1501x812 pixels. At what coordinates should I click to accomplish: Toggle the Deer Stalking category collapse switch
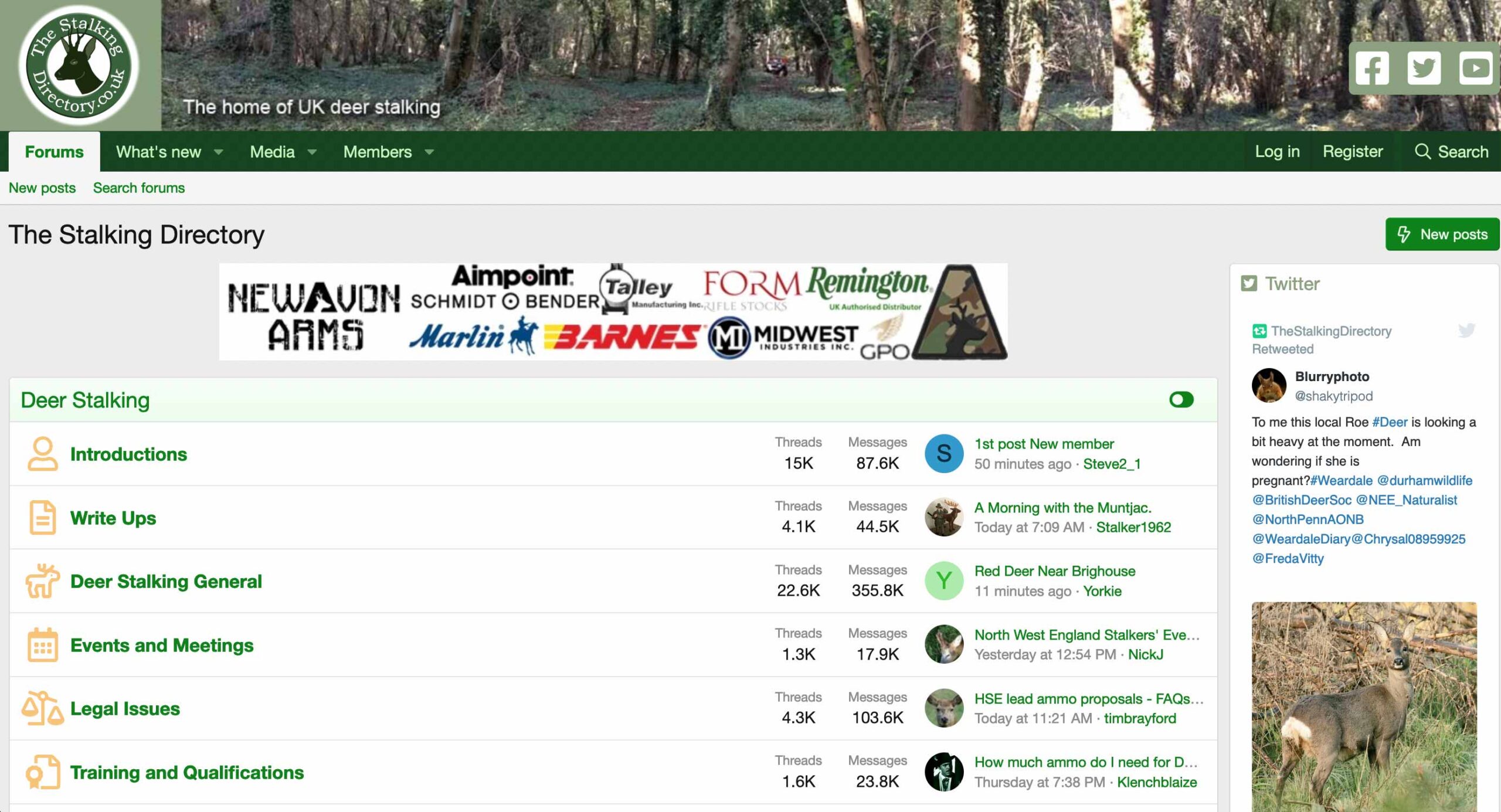click(1181, 400)
